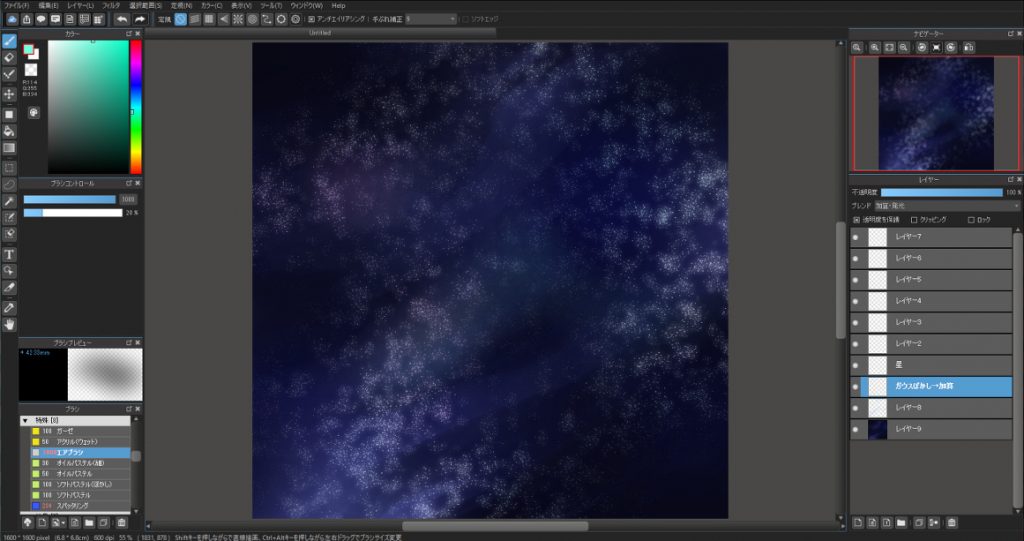Click the Undo arrow
The image size is (1024, 541).
(x=121, y=20)
